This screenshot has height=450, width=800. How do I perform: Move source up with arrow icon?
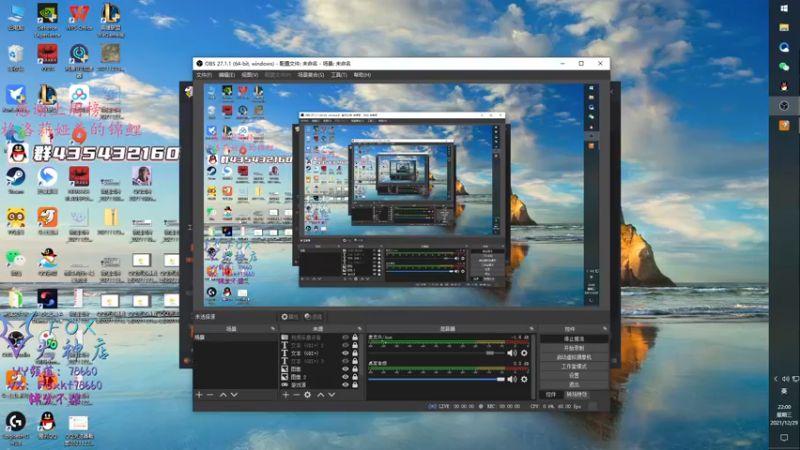[x=320, y=394]
